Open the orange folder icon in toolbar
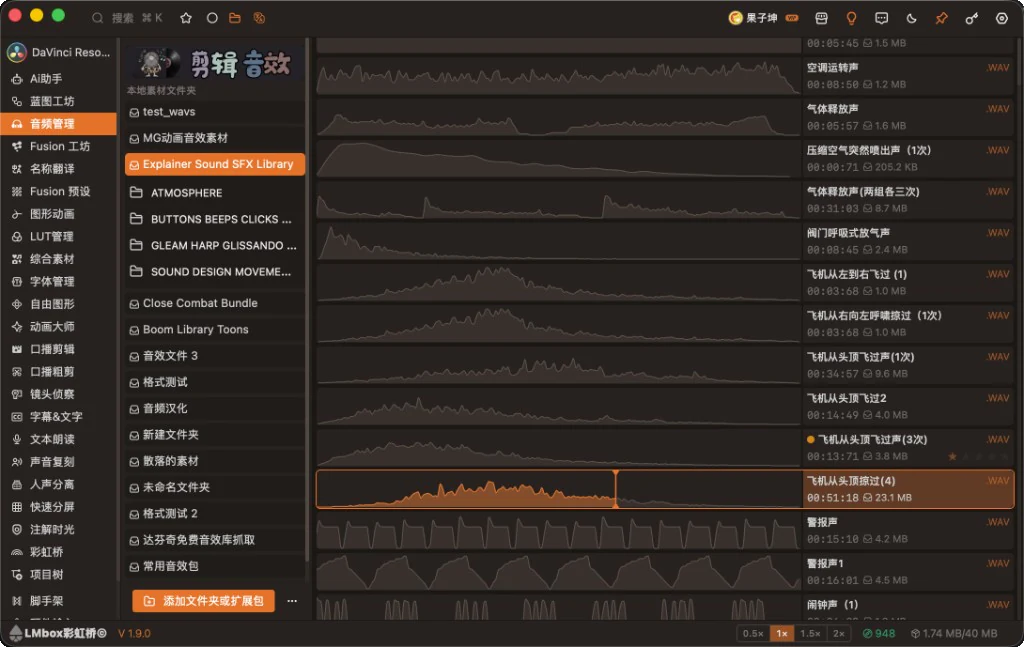This screenshot has height=647, width=1024. click(235, 18)
